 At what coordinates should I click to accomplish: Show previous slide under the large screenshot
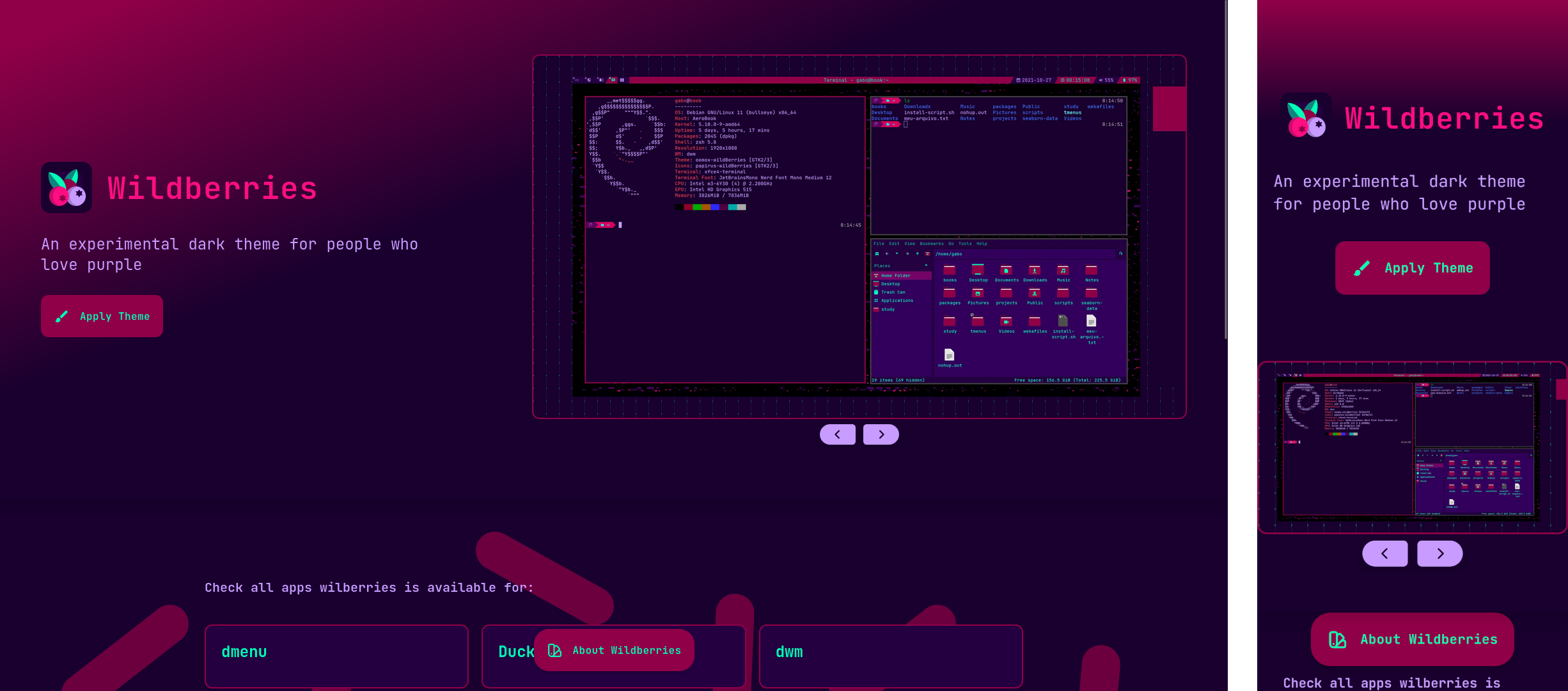click(x=837, y=434)
